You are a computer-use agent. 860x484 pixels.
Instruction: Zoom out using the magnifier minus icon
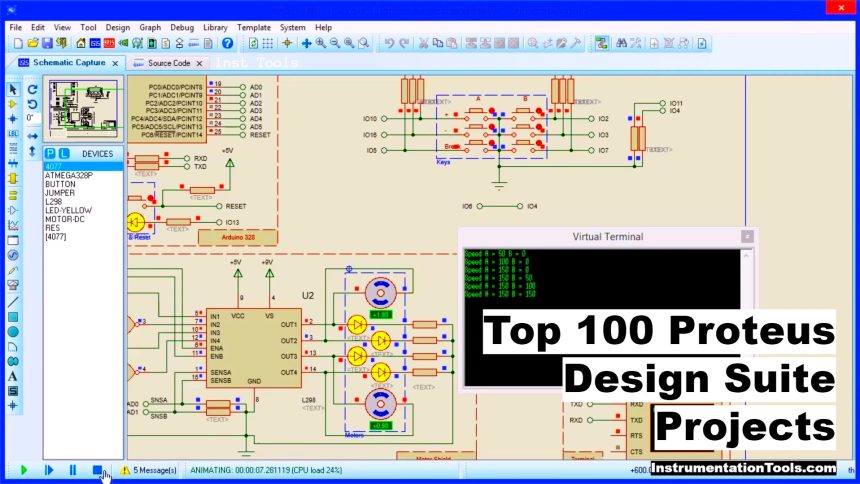(x=335, y=43)
